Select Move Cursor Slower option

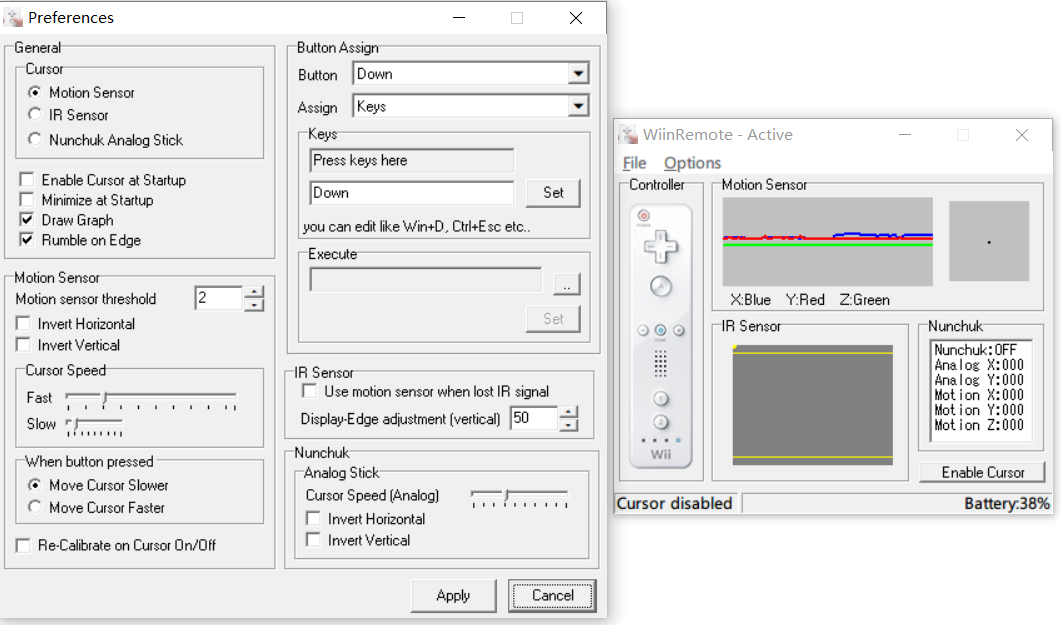coord(35,484)
